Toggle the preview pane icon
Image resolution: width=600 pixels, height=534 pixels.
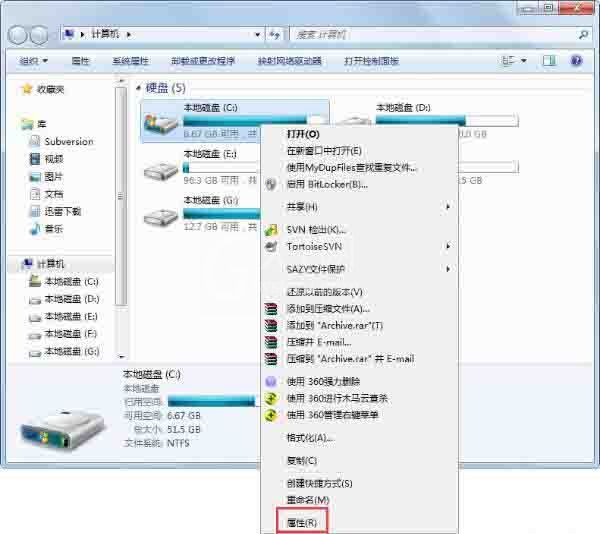[x=549, y=60]
